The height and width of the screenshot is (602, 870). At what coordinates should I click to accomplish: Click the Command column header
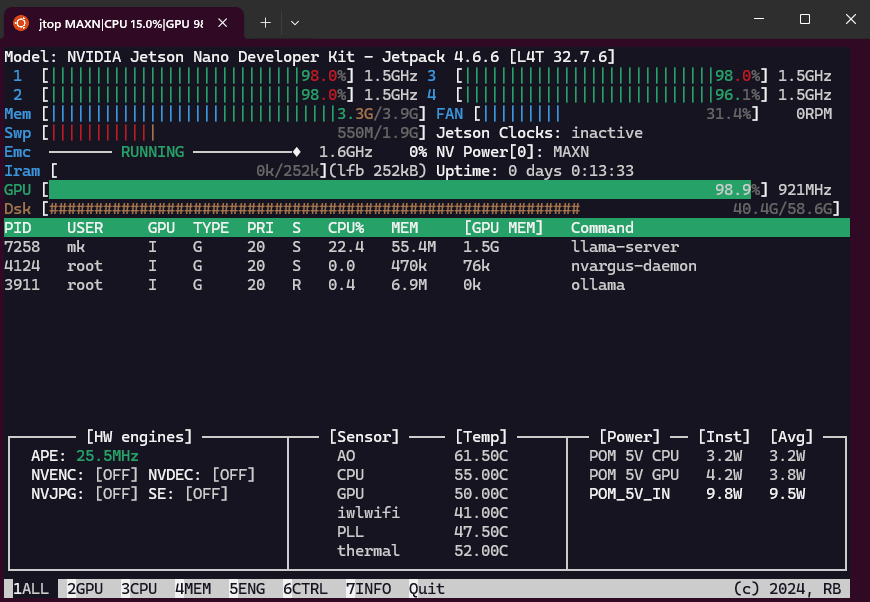(602, 228)
